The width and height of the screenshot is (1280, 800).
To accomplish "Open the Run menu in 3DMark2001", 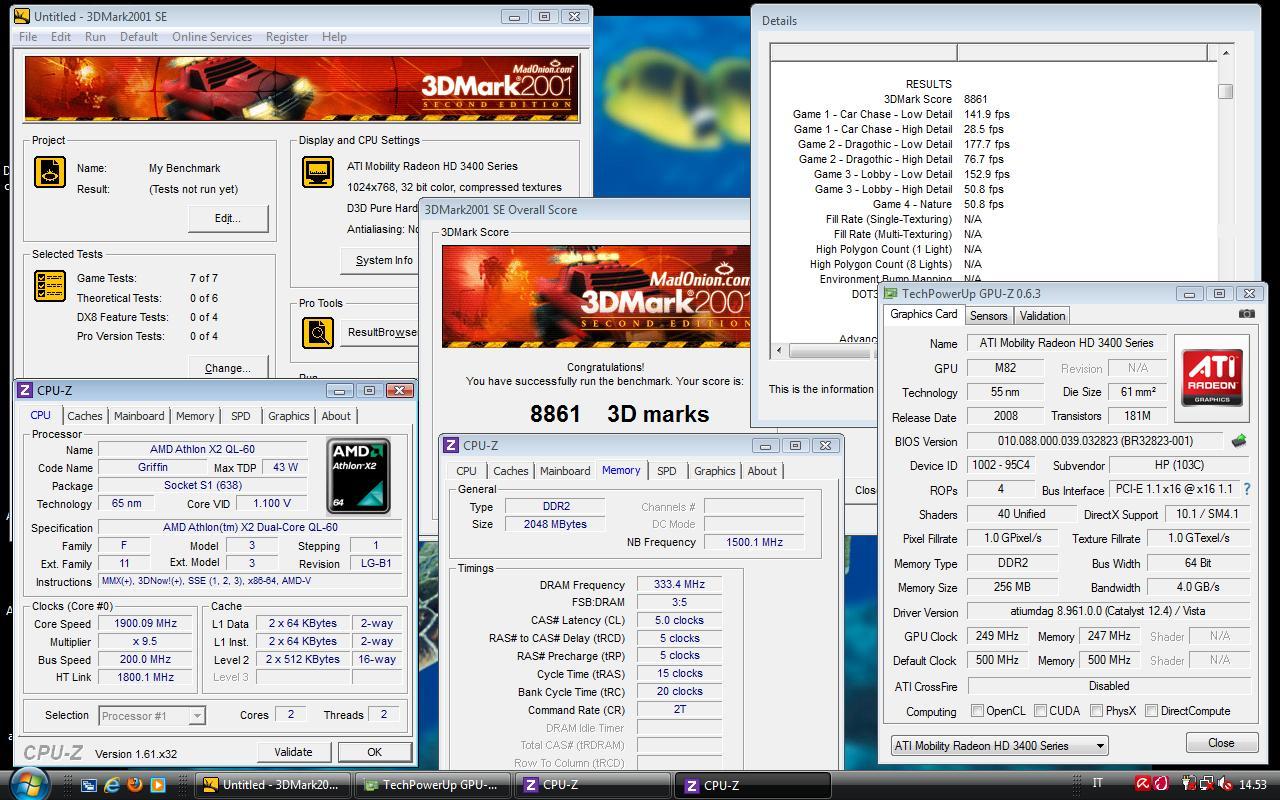I will (x=95, y=37).
